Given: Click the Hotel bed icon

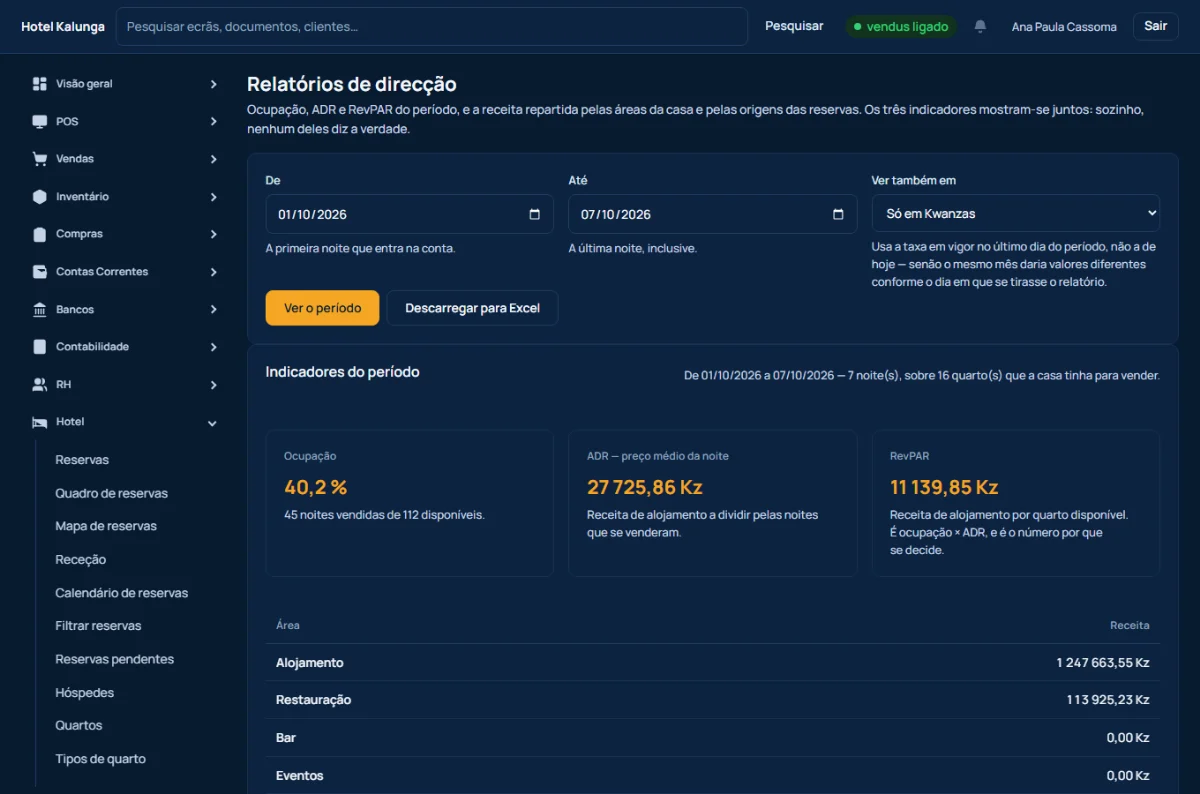Looking at the screenshot, I should coord(40,422).
